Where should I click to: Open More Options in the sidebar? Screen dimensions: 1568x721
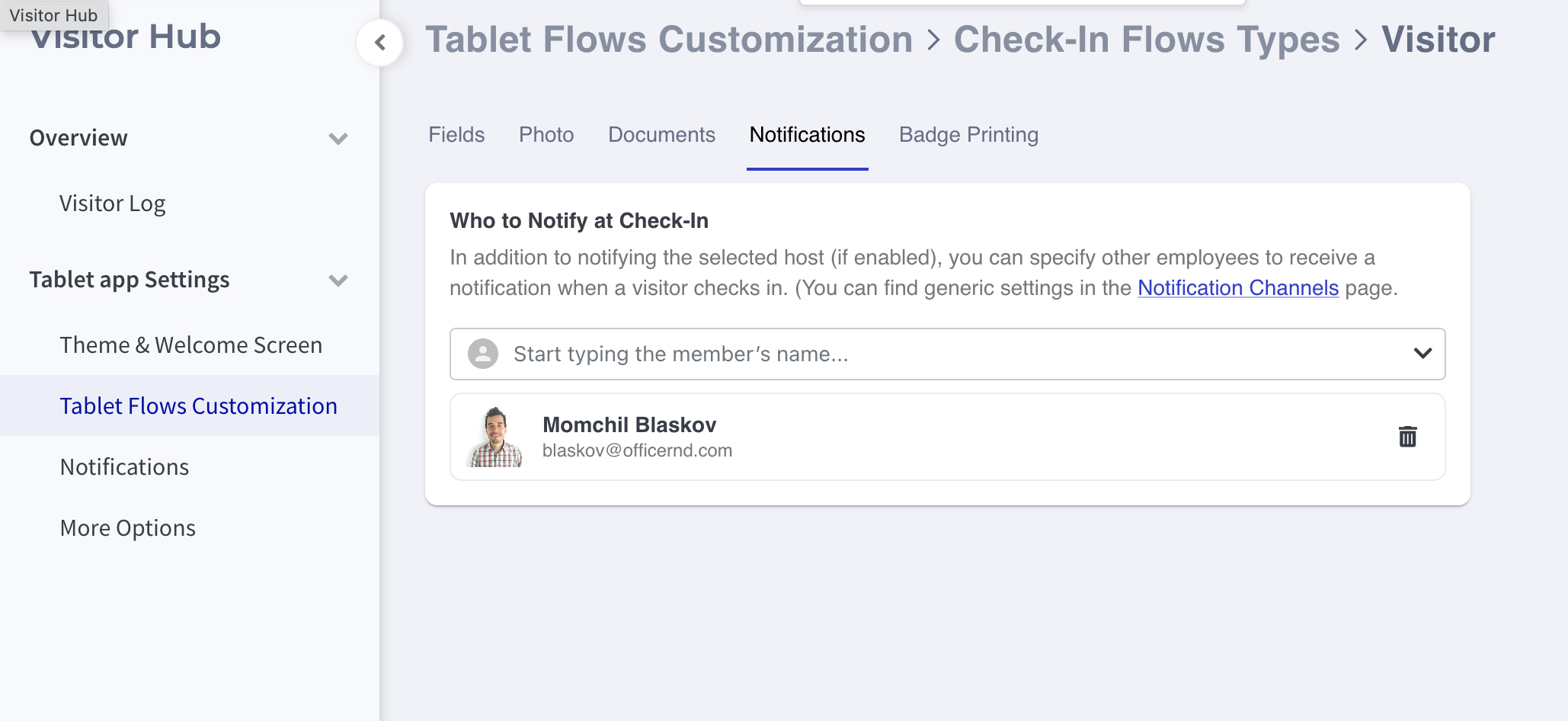click(x=128, y=528)
